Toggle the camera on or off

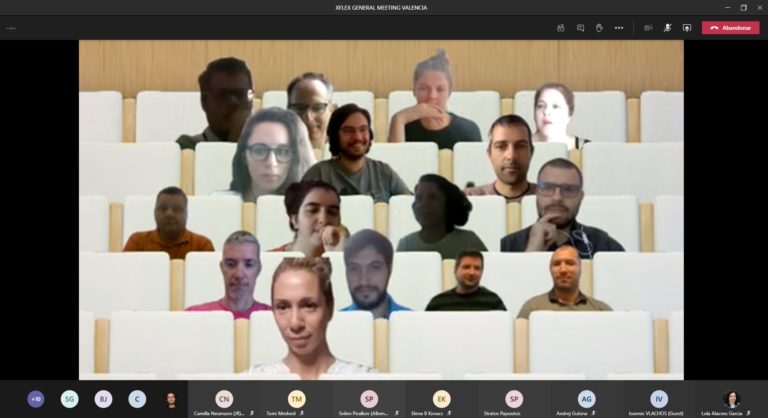tap(648, 28)
